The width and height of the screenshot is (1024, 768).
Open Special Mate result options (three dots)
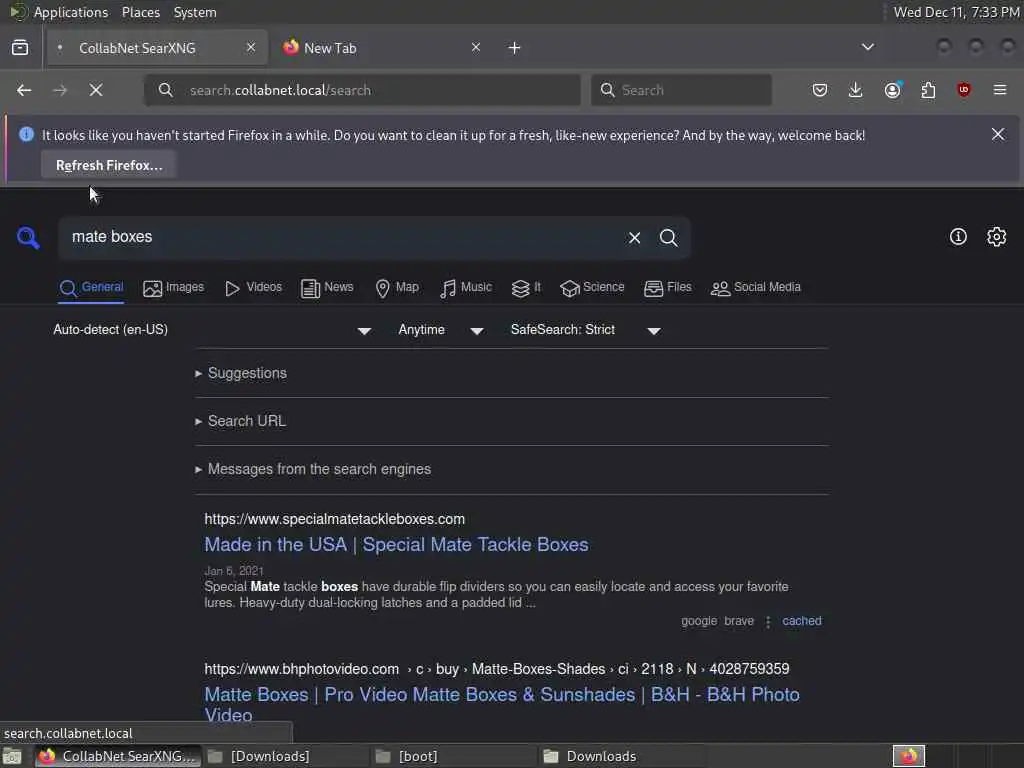click(768, 622)
